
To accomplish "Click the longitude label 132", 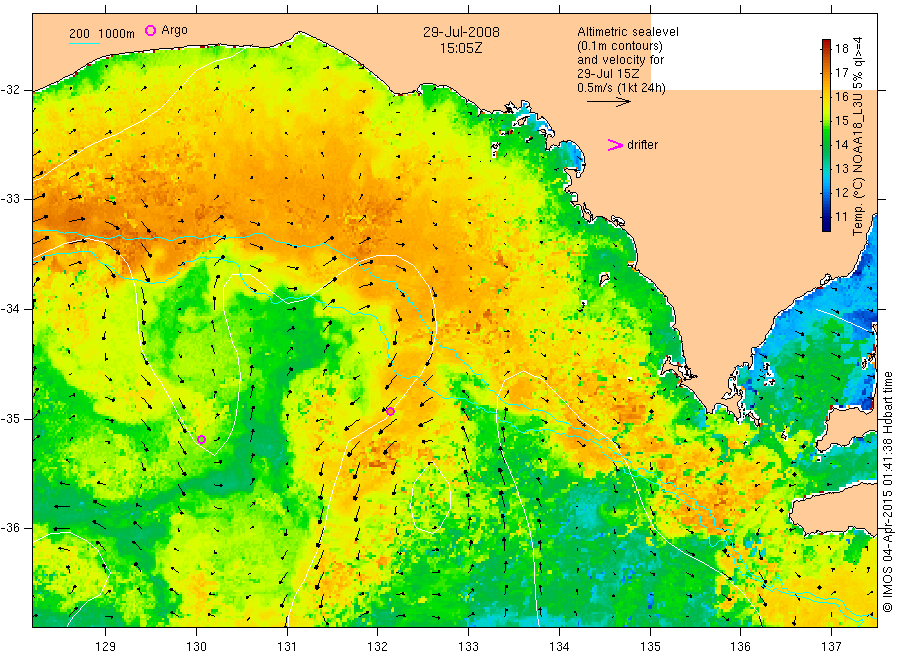I will point(378,647).
